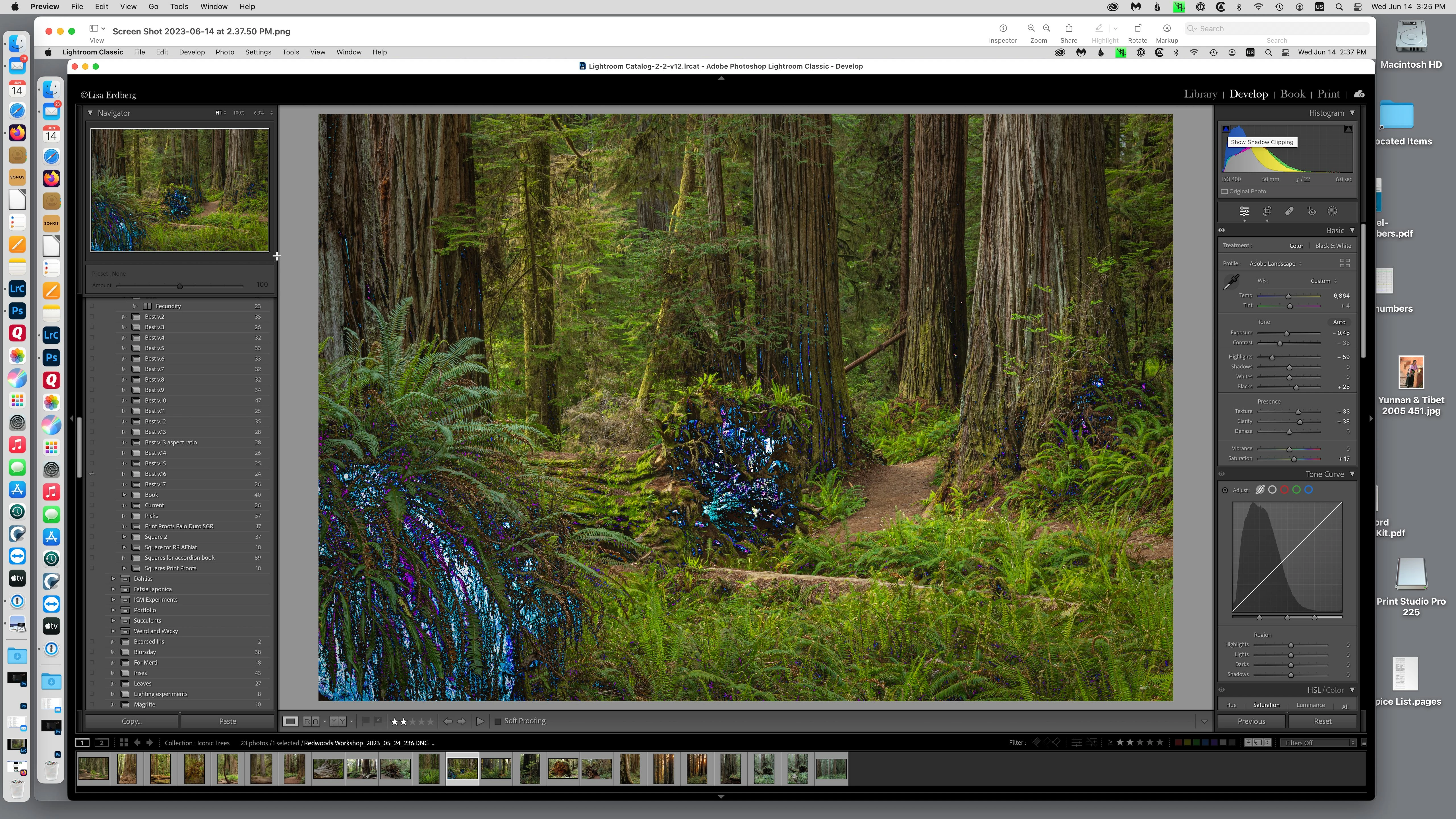1456x819 pixels.
Task: Select the Crop Overlay tool icon
Action: (1267, 211)
